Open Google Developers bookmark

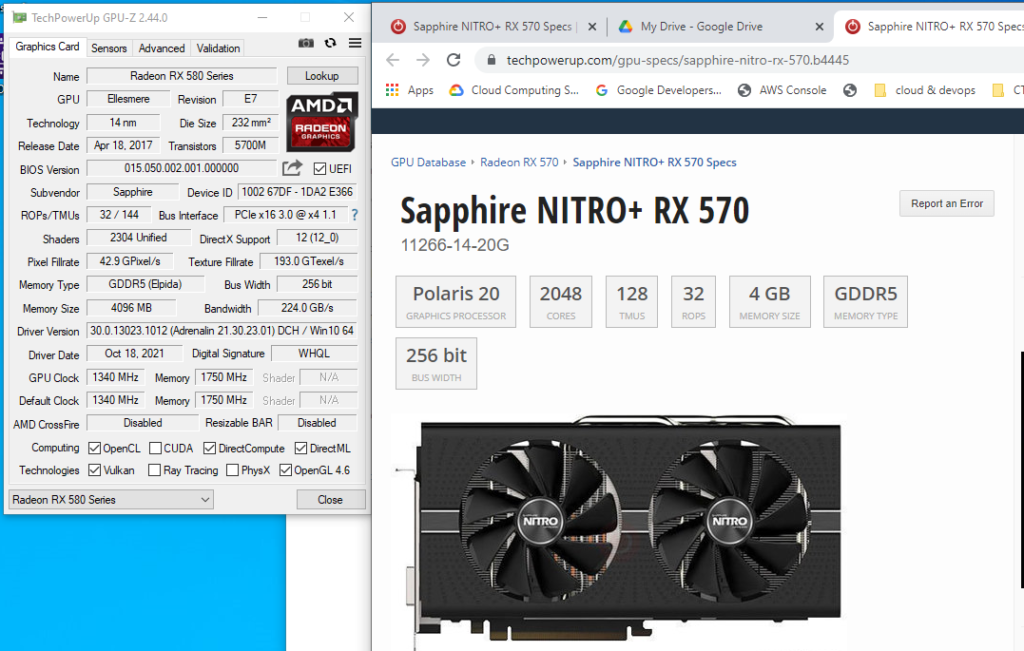point(658,90)
